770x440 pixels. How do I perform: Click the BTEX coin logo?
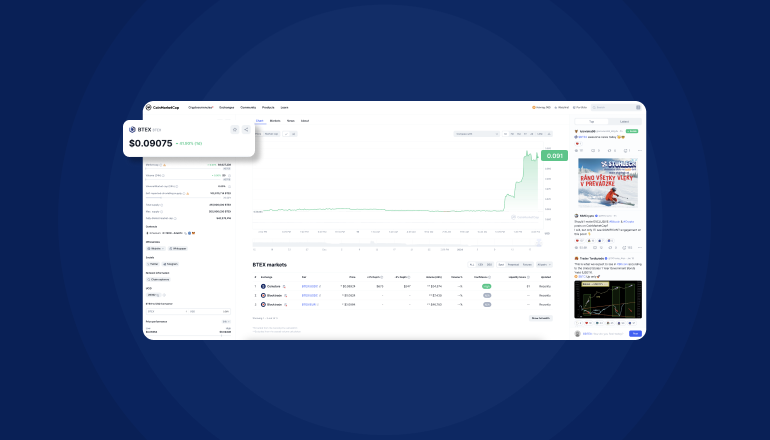132,130
